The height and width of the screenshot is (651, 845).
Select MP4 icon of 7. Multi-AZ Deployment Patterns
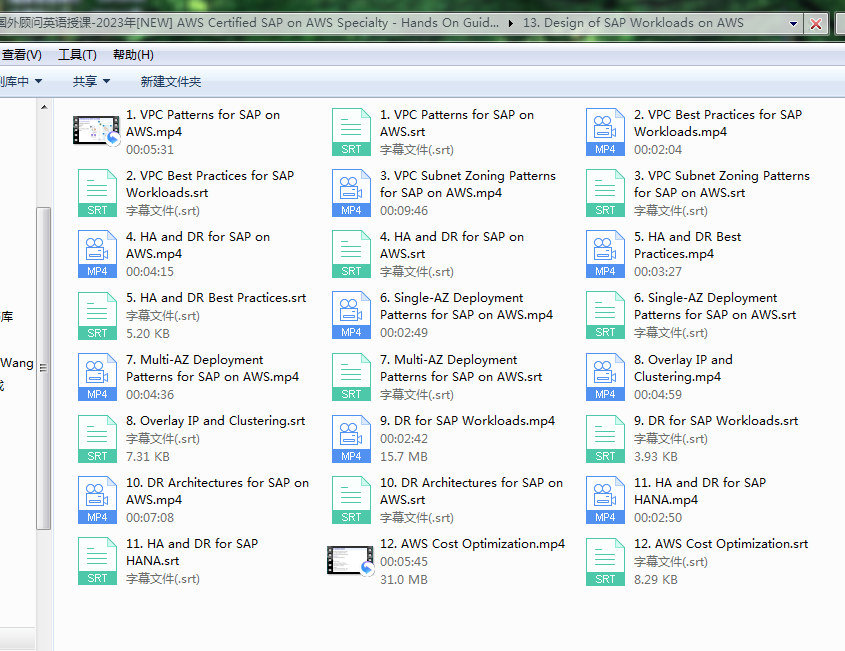coord(97,377)
